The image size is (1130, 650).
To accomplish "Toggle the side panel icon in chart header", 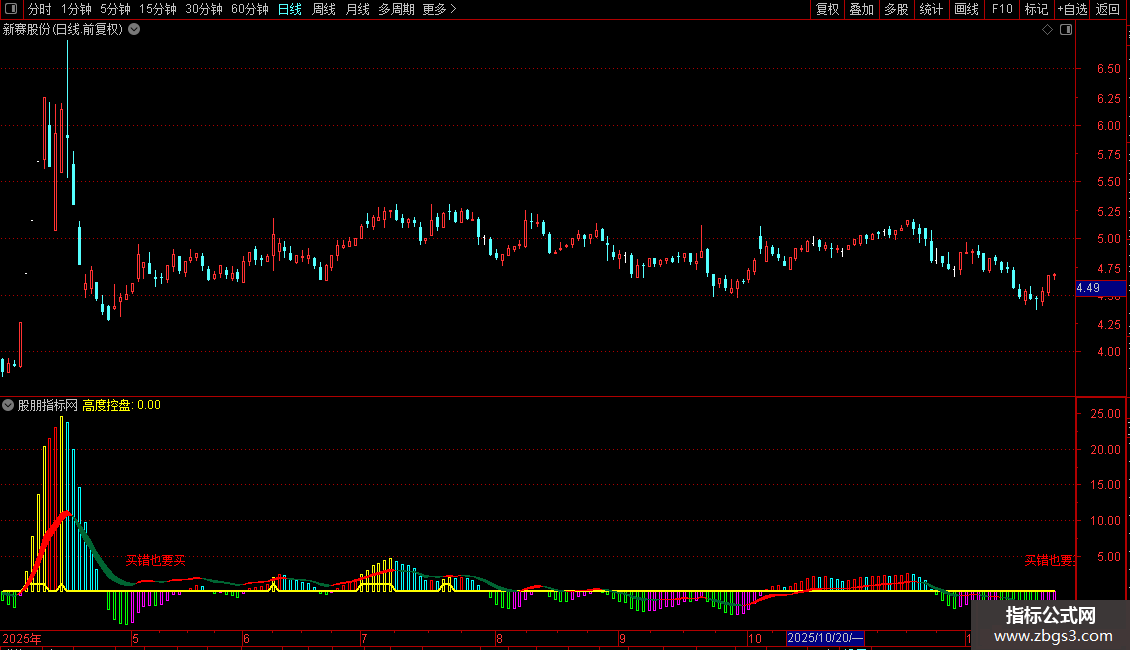I will (x=1066, y=30).
